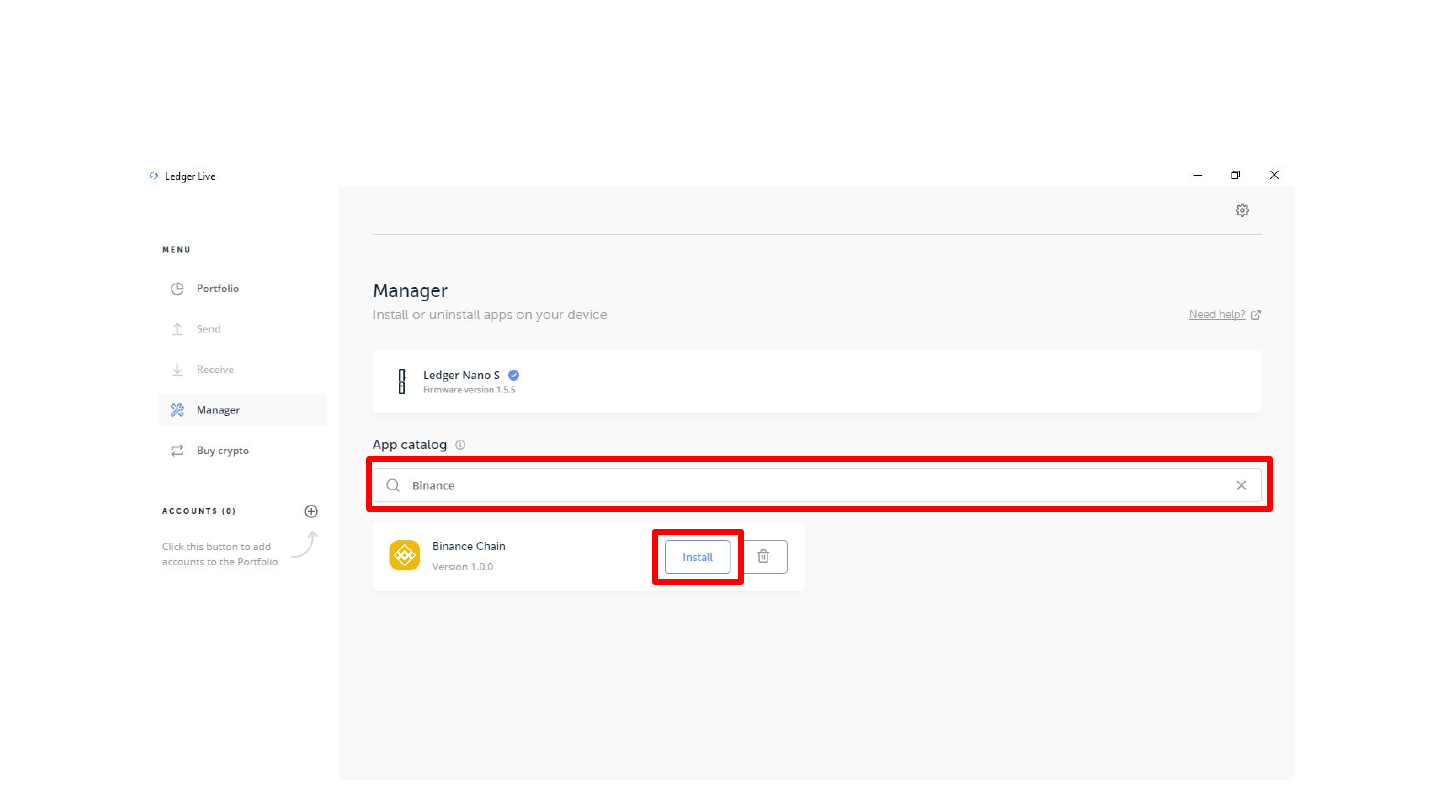This screenshot has height=810, width=1440.
Task: Click the Binance Chain app logo
Action: point(404,555)
